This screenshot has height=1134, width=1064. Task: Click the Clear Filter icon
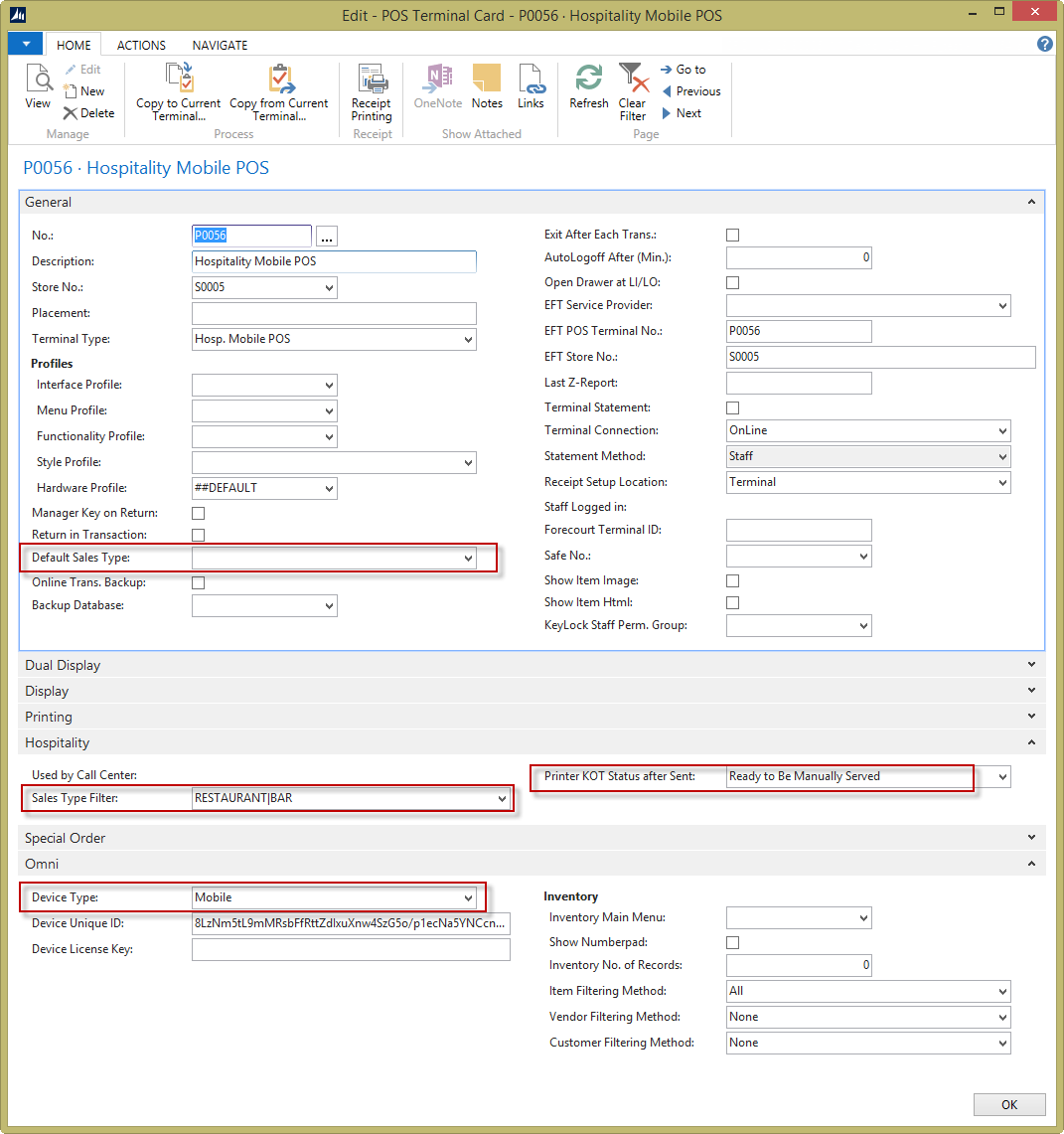click(632, 80)
